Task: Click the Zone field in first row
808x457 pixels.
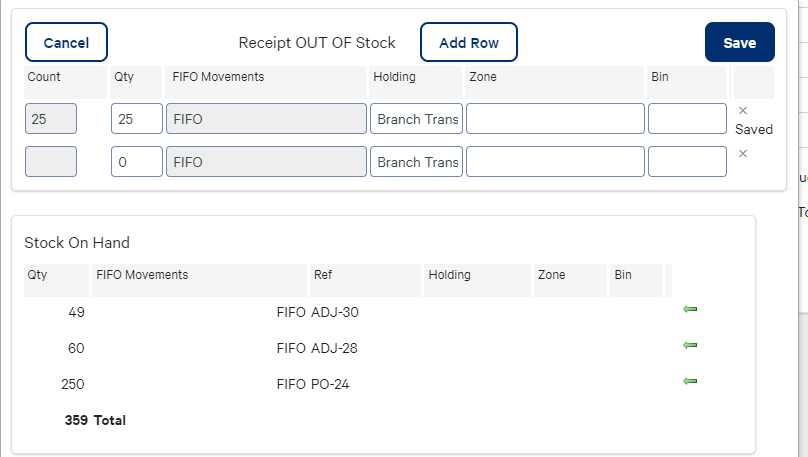Action: [x=555, y=119]
